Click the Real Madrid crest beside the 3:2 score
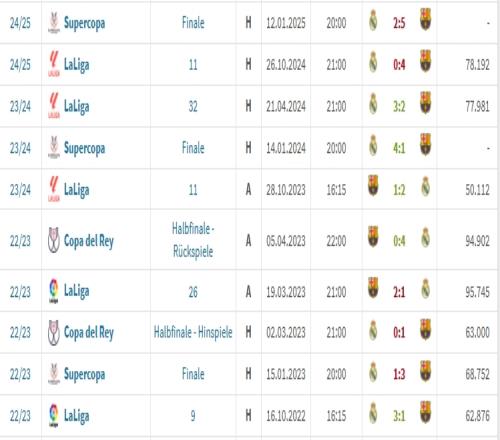The image size is (500, 440). [373, 103]
